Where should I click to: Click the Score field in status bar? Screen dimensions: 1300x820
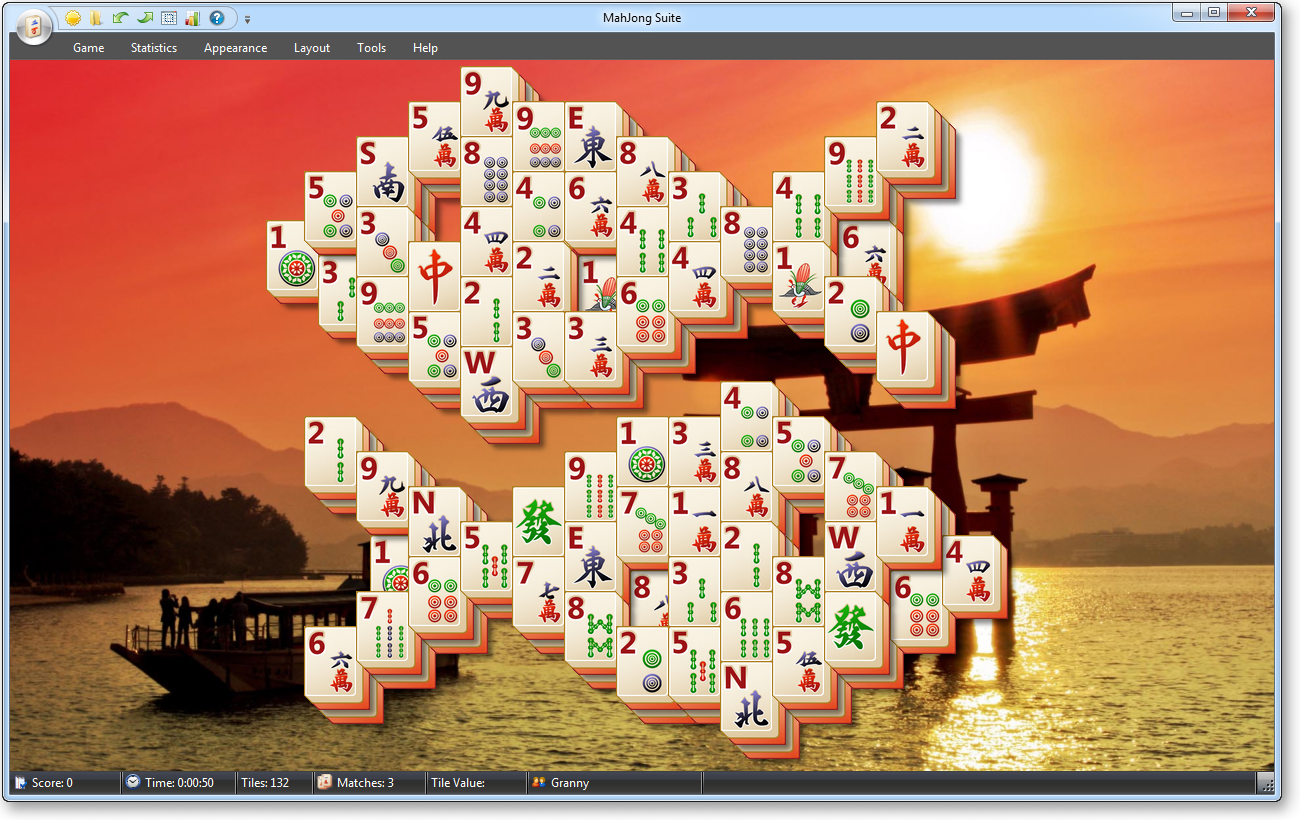pos(52,783)
